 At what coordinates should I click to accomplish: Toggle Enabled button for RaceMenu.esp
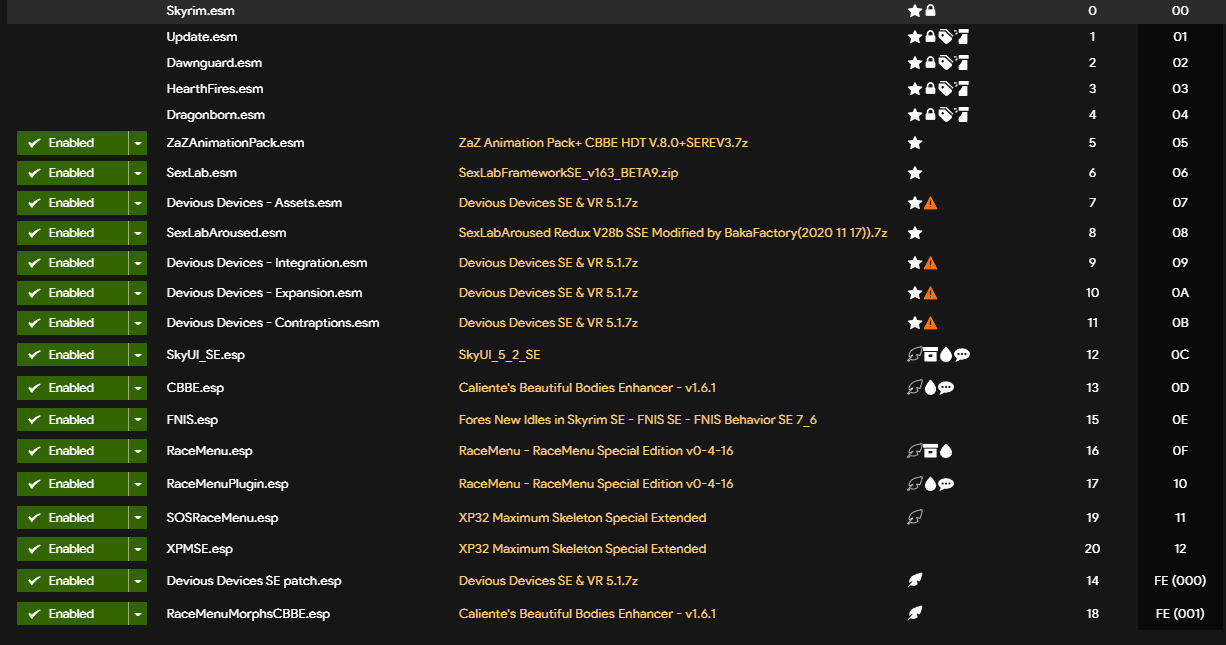click(x=72, y=451)
